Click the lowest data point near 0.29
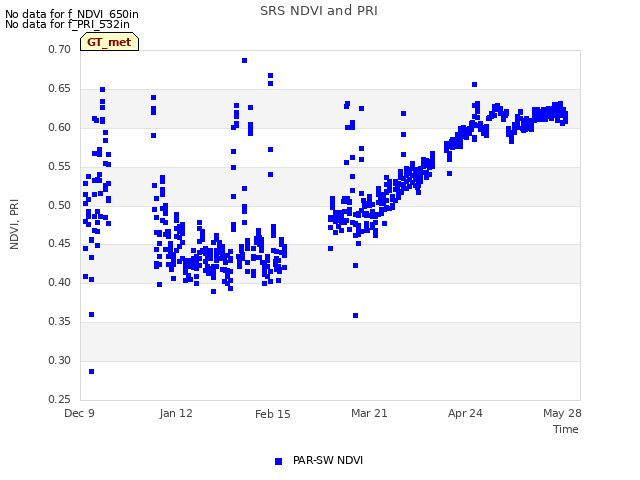The width and height of the screenshot is (640, 480). pyautogui.click(x=91, y=371)
